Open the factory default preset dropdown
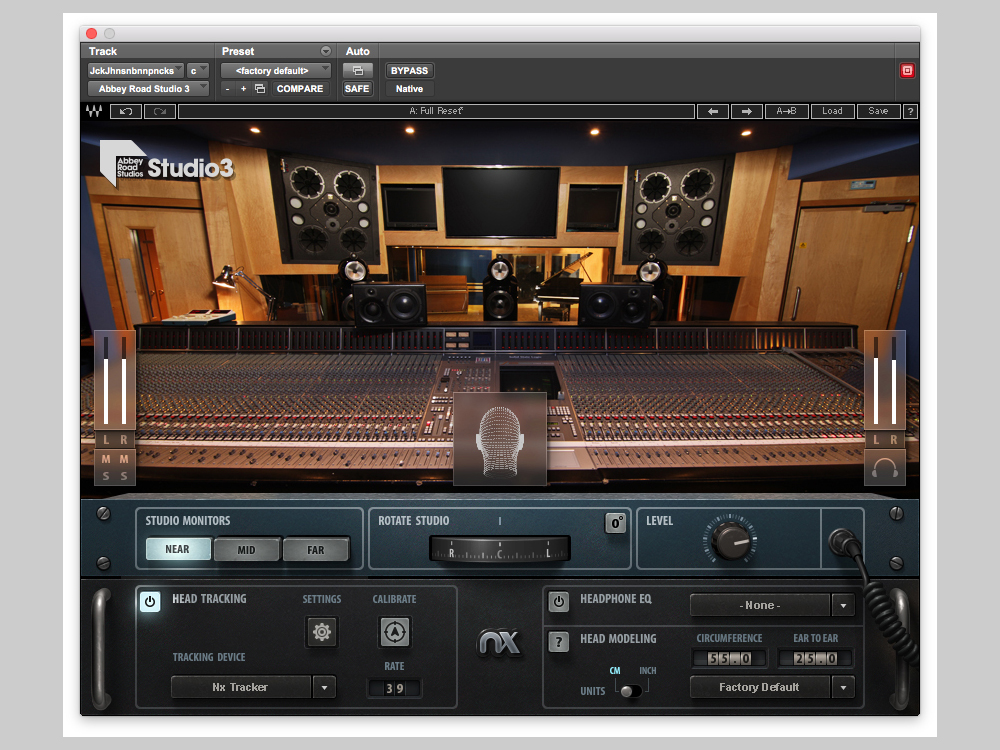The image size is (1000, 750). pos(276,71)
